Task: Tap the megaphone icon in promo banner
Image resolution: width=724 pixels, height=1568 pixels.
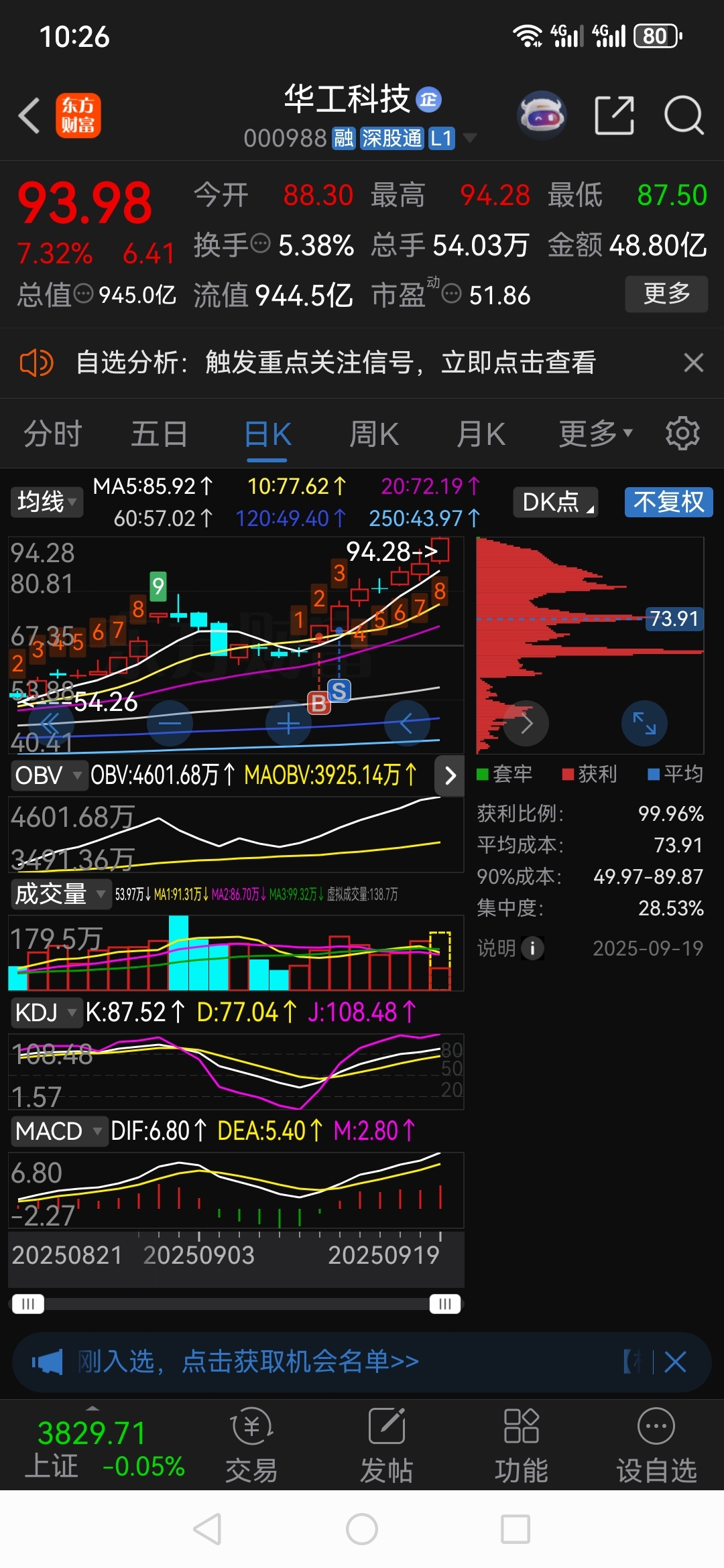Action: (47, 1362)
